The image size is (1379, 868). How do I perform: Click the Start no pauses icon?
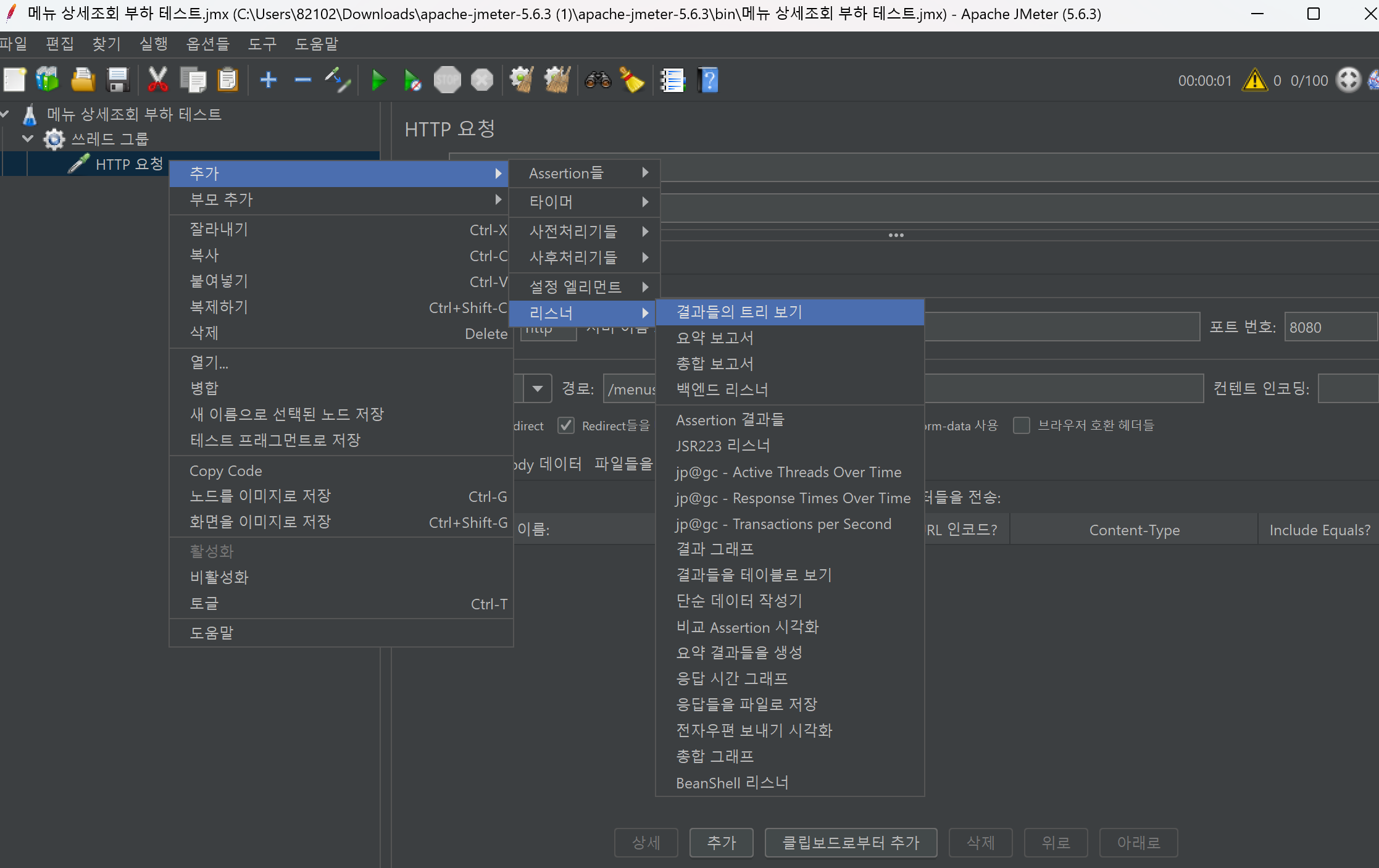(x=412, y=80)
